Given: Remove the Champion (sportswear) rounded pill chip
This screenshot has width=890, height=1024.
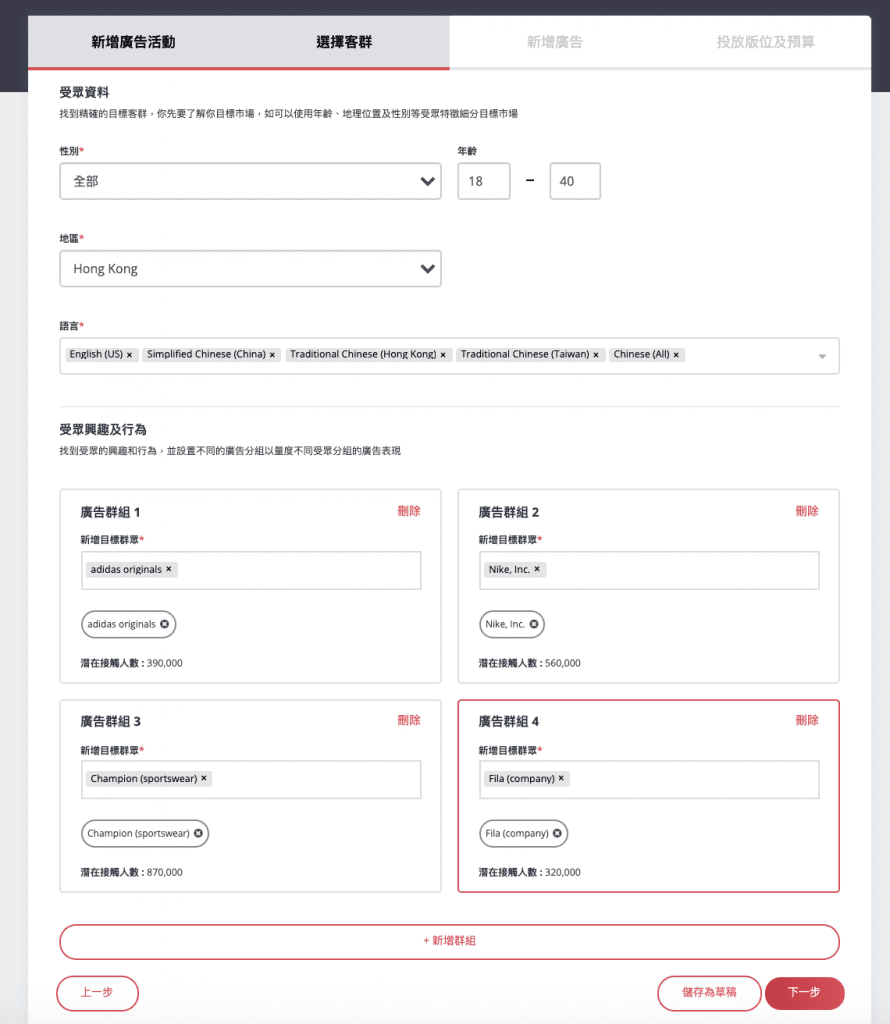Looking at the screenshot, I should [198, 833].
